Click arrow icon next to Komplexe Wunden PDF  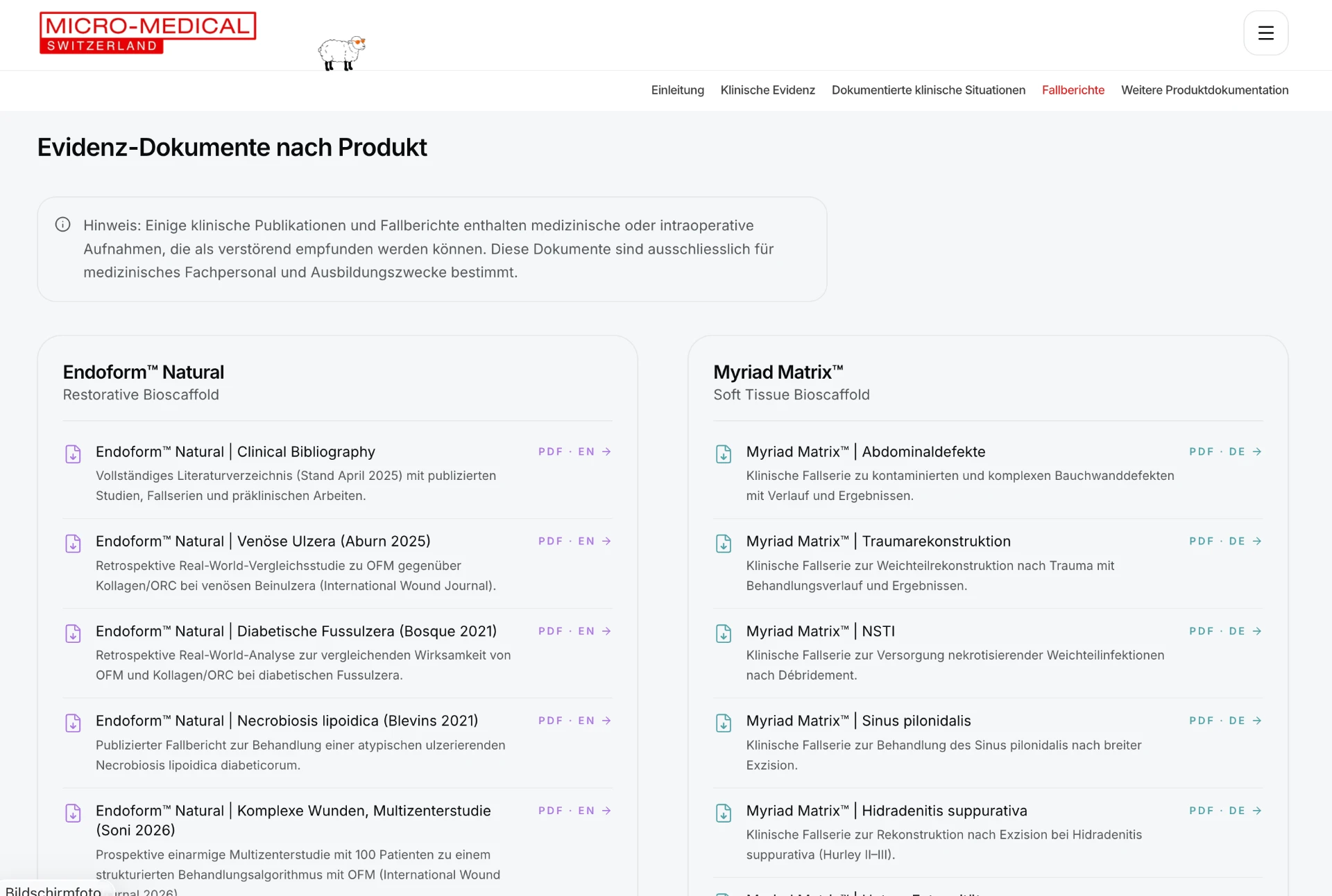click(x=606, y=811)
